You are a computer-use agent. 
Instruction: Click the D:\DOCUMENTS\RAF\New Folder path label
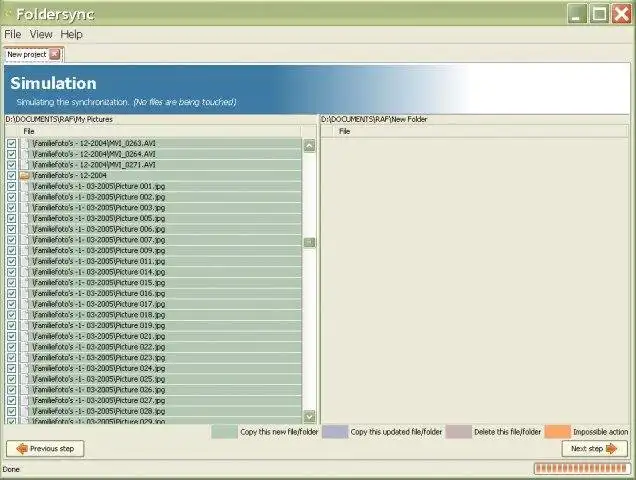pyautogui.click(x=374, y=119)
